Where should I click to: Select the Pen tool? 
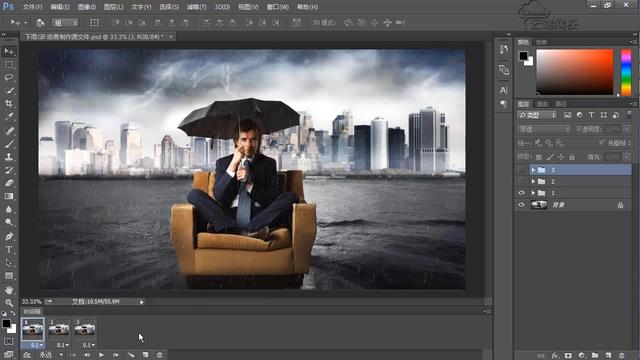[9, 236]
